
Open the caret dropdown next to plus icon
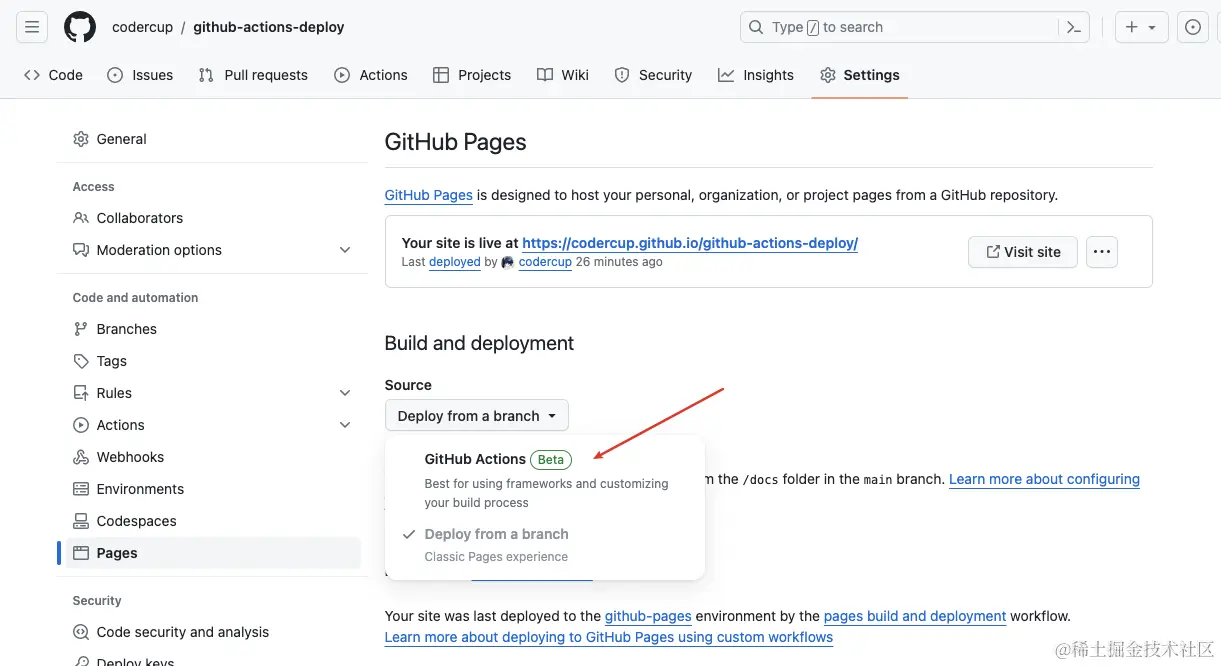click(1153, 27)
